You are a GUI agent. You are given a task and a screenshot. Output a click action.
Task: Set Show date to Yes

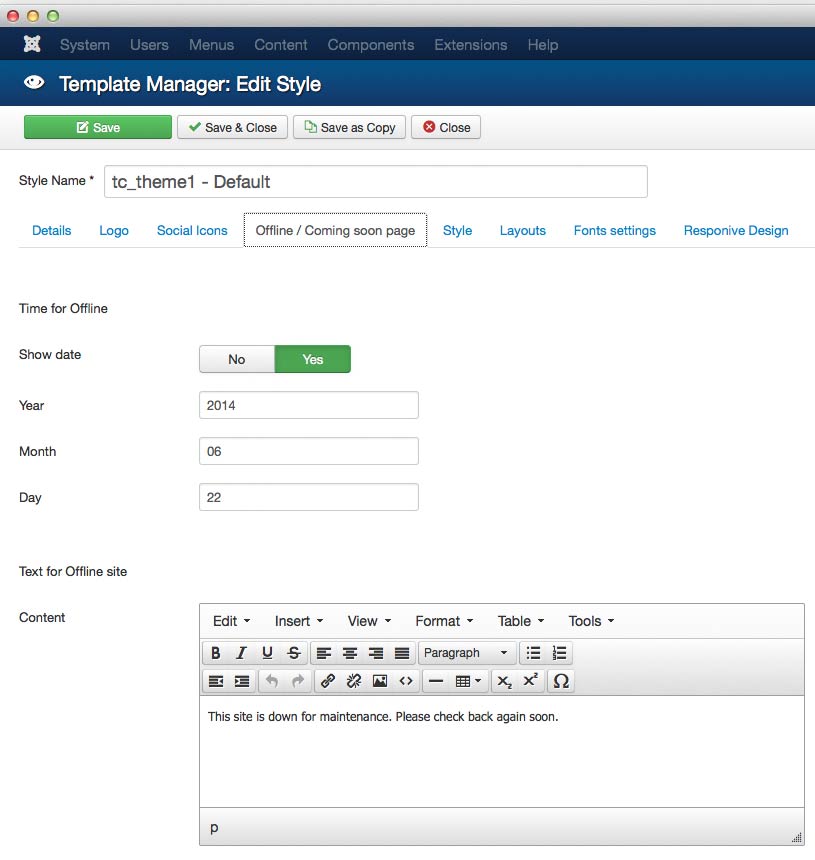(x=313, y=359)
